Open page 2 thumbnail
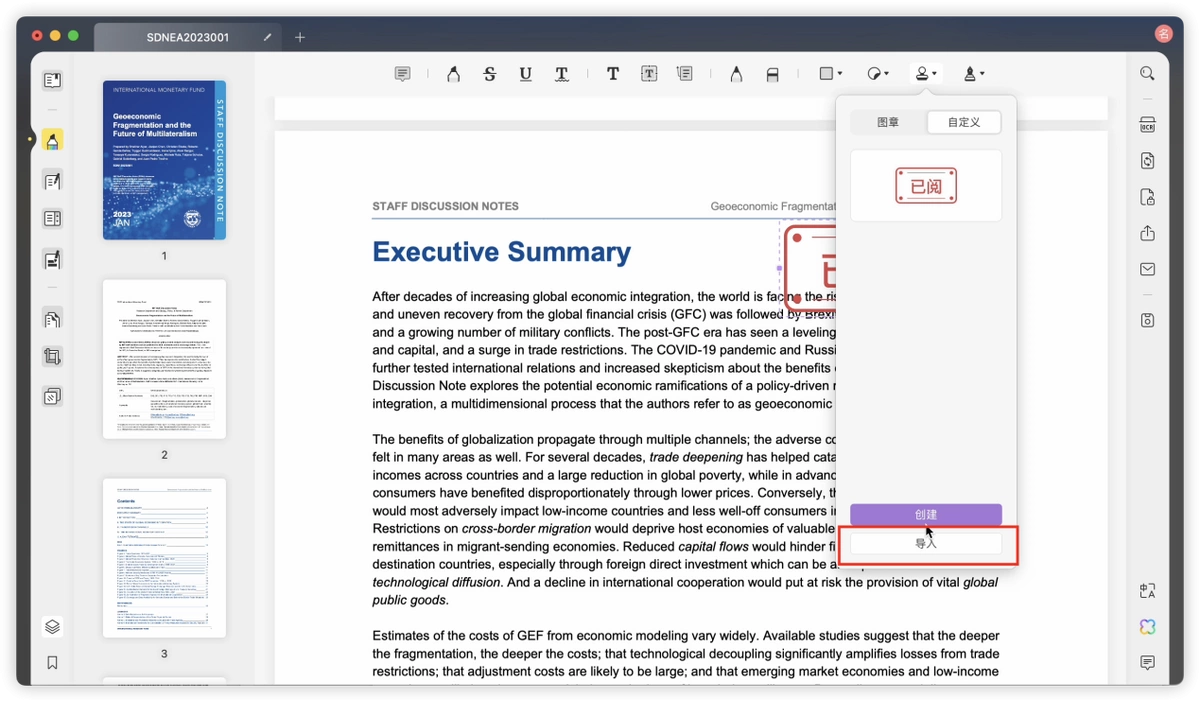1200x702 pixels. [164, 359]
